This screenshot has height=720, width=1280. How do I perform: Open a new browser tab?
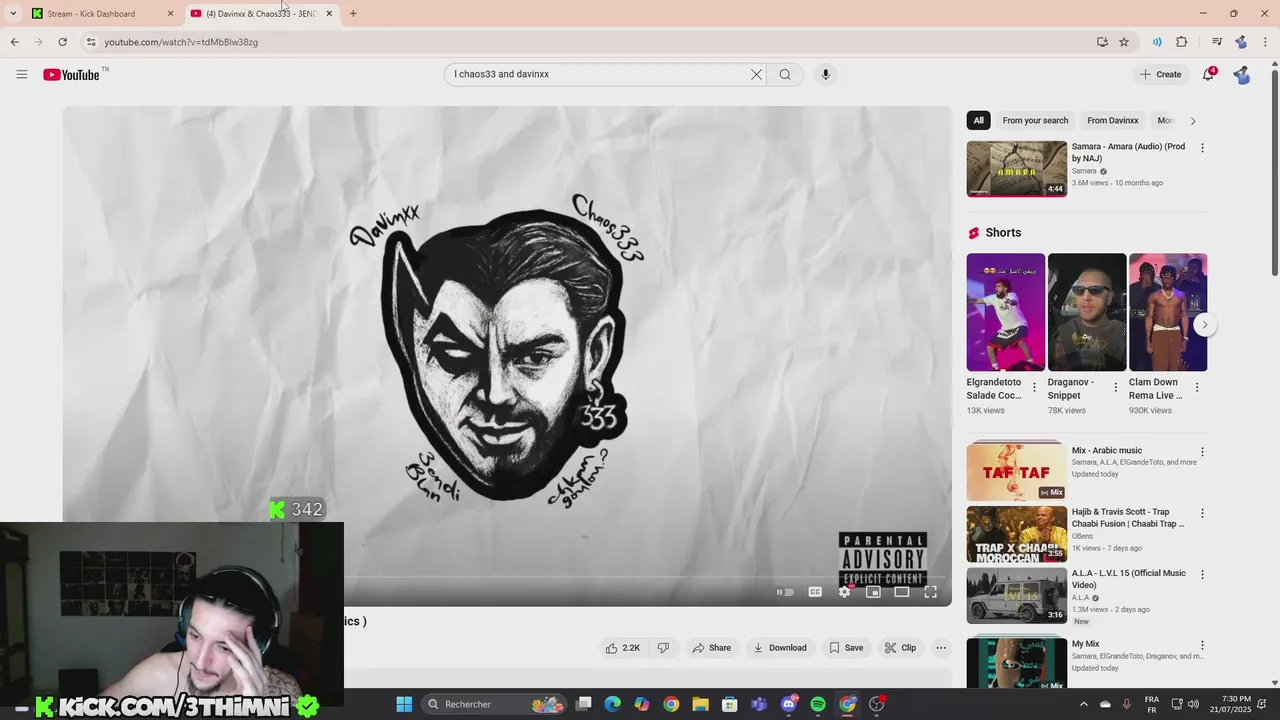pyautogui.click(x=353, y=14)
